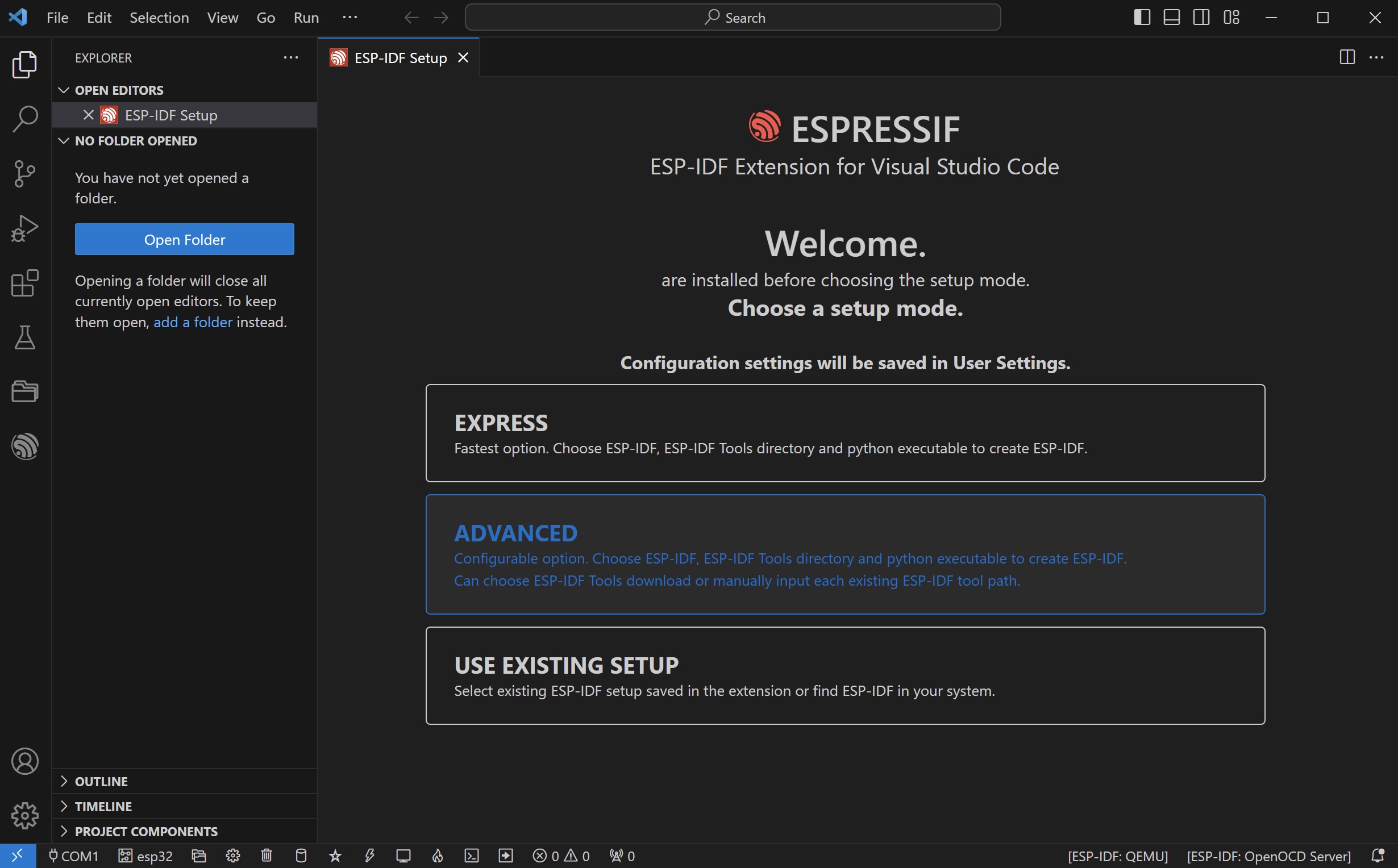
Task: Open the monitor device icon
Action: [x=403, y=856]
